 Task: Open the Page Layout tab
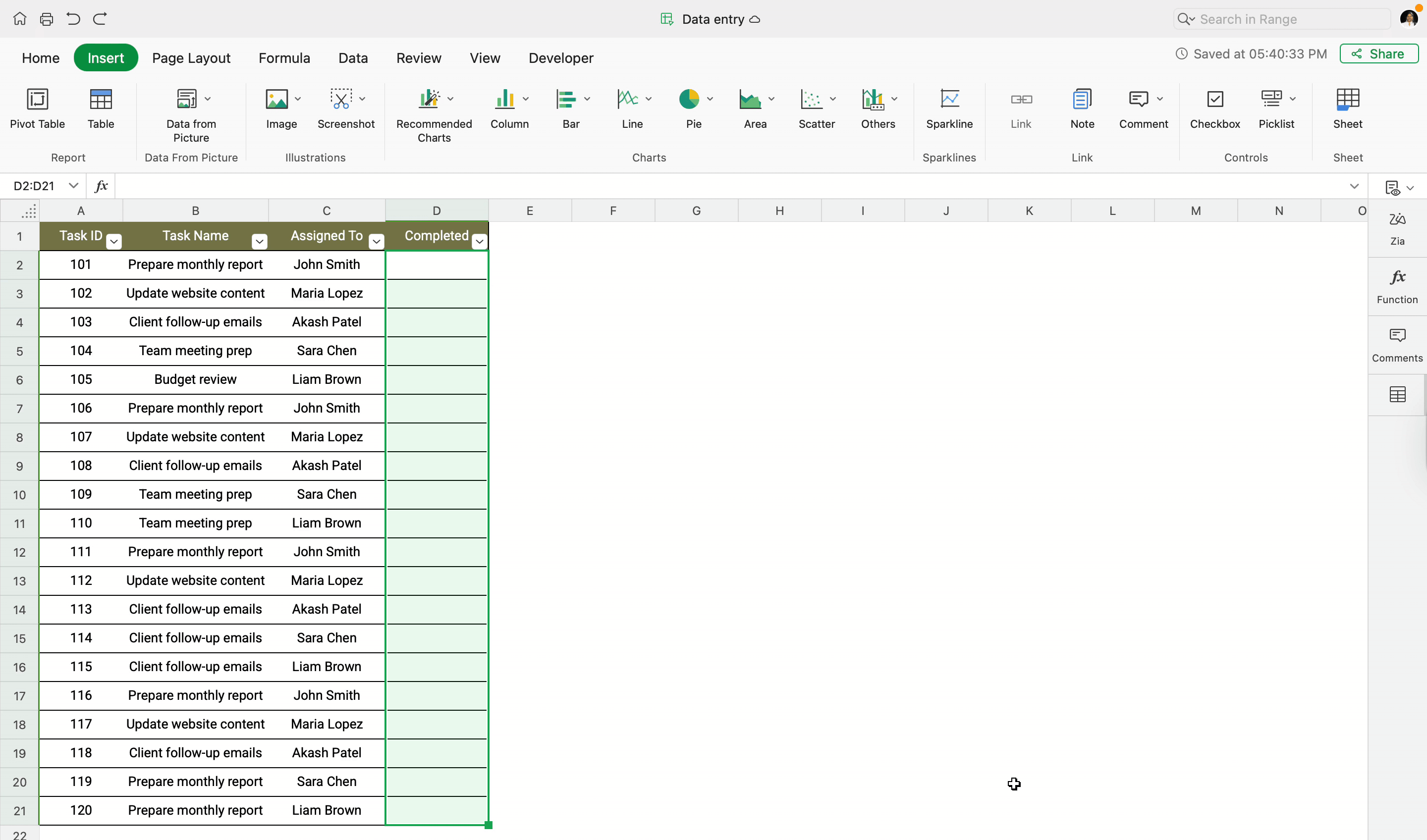[191, 58]
